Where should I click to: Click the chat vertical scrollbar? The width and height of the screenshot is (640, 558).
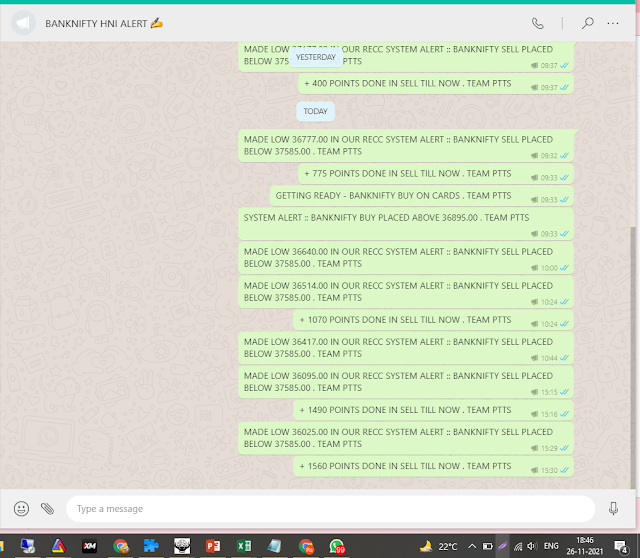633,358
